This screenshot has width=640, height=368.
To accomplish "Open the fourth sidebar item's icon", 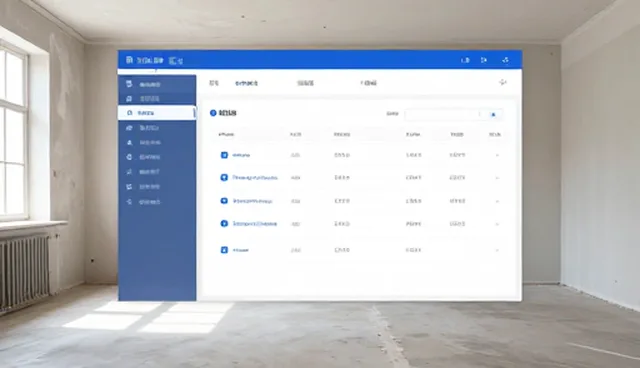I will [129, 128].
